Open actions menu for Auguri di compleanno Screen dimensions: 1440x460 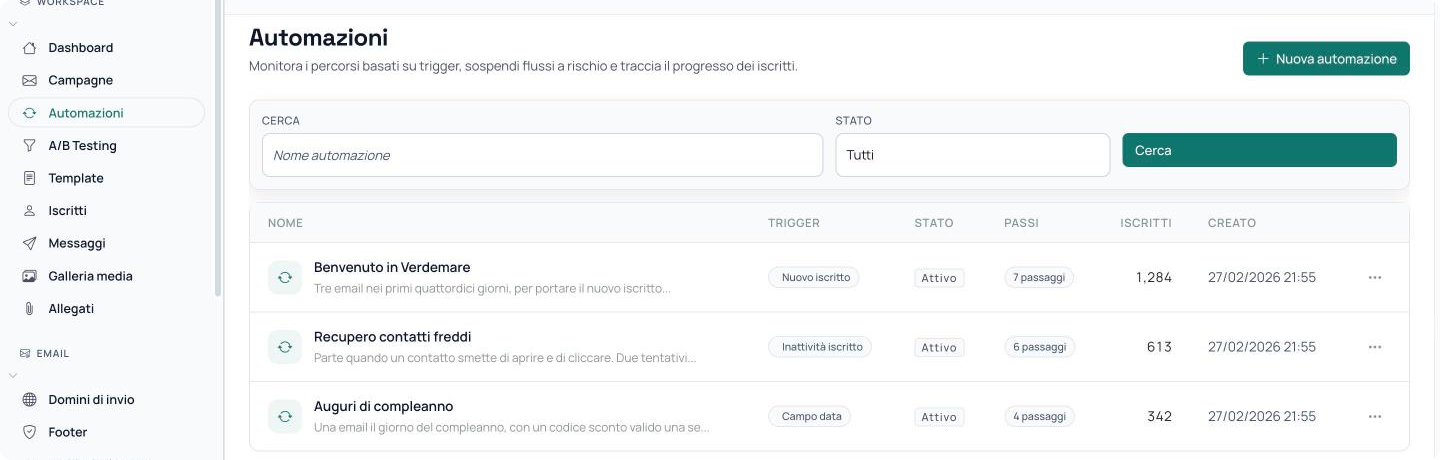pyautogui.click(x=1375, y=416)
